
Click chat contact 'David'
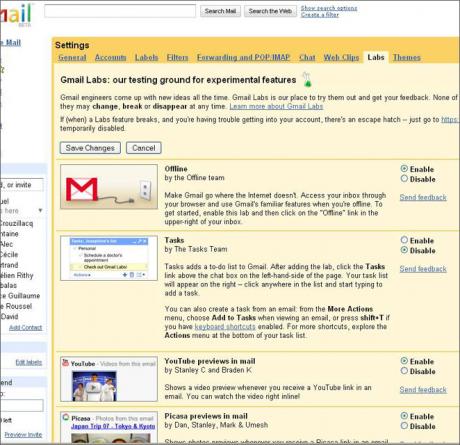point(9,316)
